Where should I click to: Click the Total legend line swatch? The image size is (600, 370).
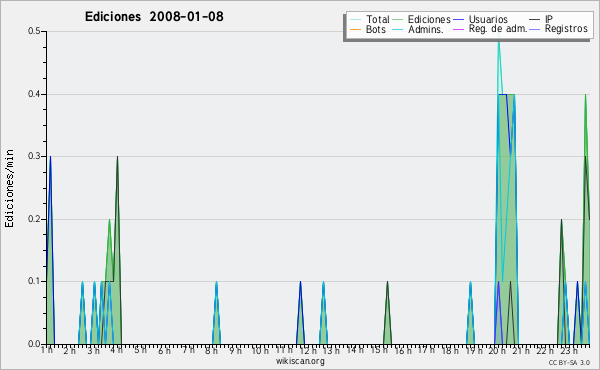pos(355,20)
